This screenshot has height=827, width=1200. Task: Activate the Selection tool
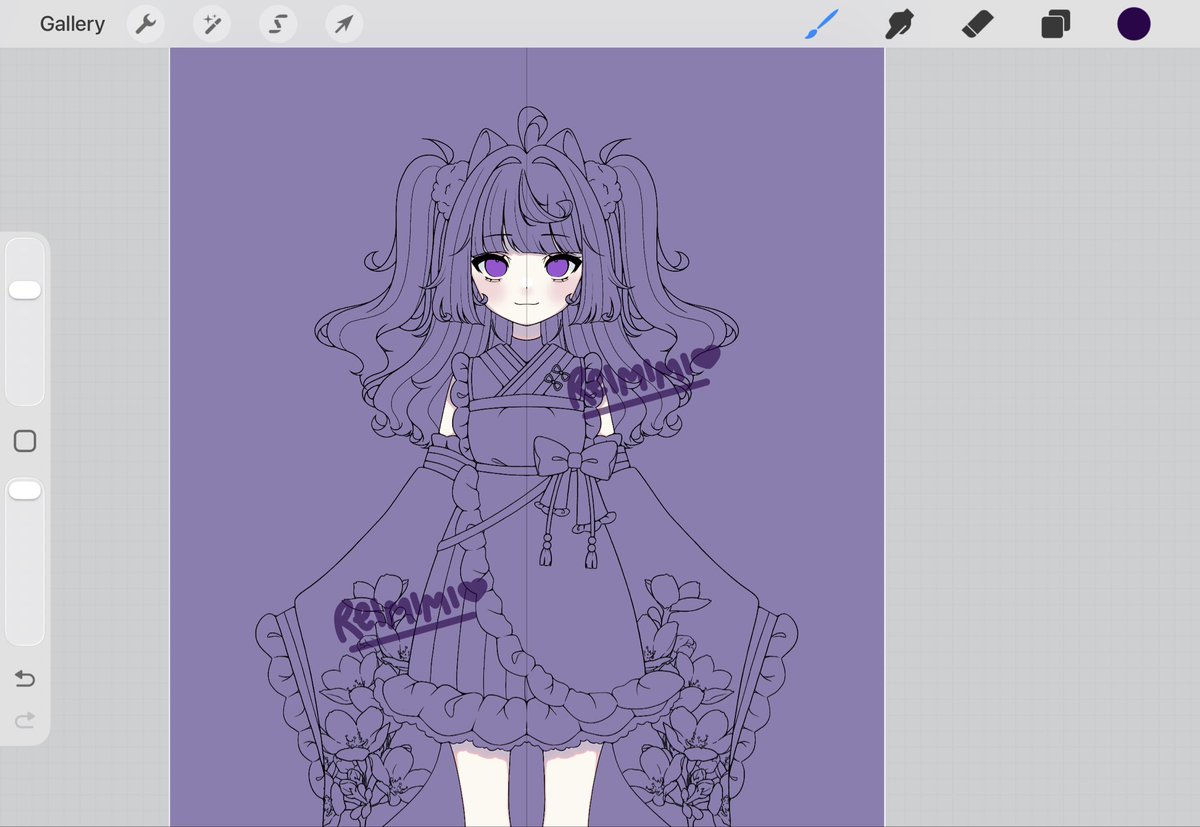pyautogui.click(x=277, y=23)
